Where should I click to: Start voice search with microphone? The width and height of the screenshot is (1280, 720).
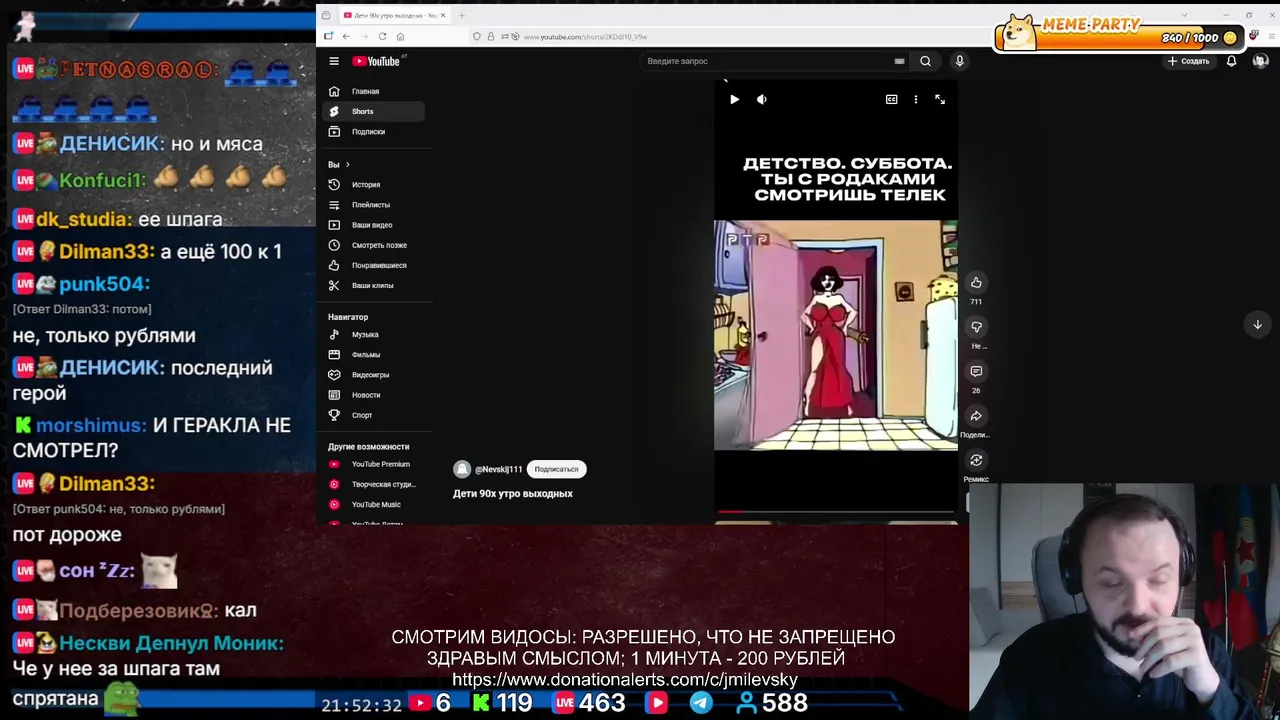point(959,61)
